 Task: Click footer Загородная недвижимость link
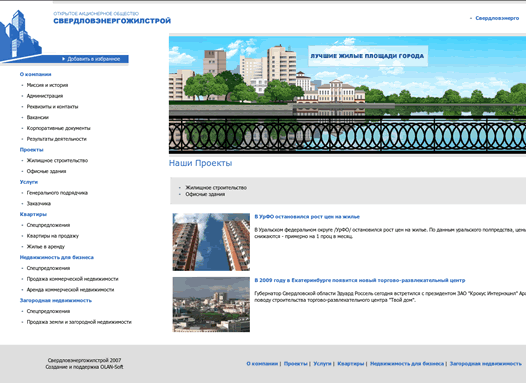point(485,364)
